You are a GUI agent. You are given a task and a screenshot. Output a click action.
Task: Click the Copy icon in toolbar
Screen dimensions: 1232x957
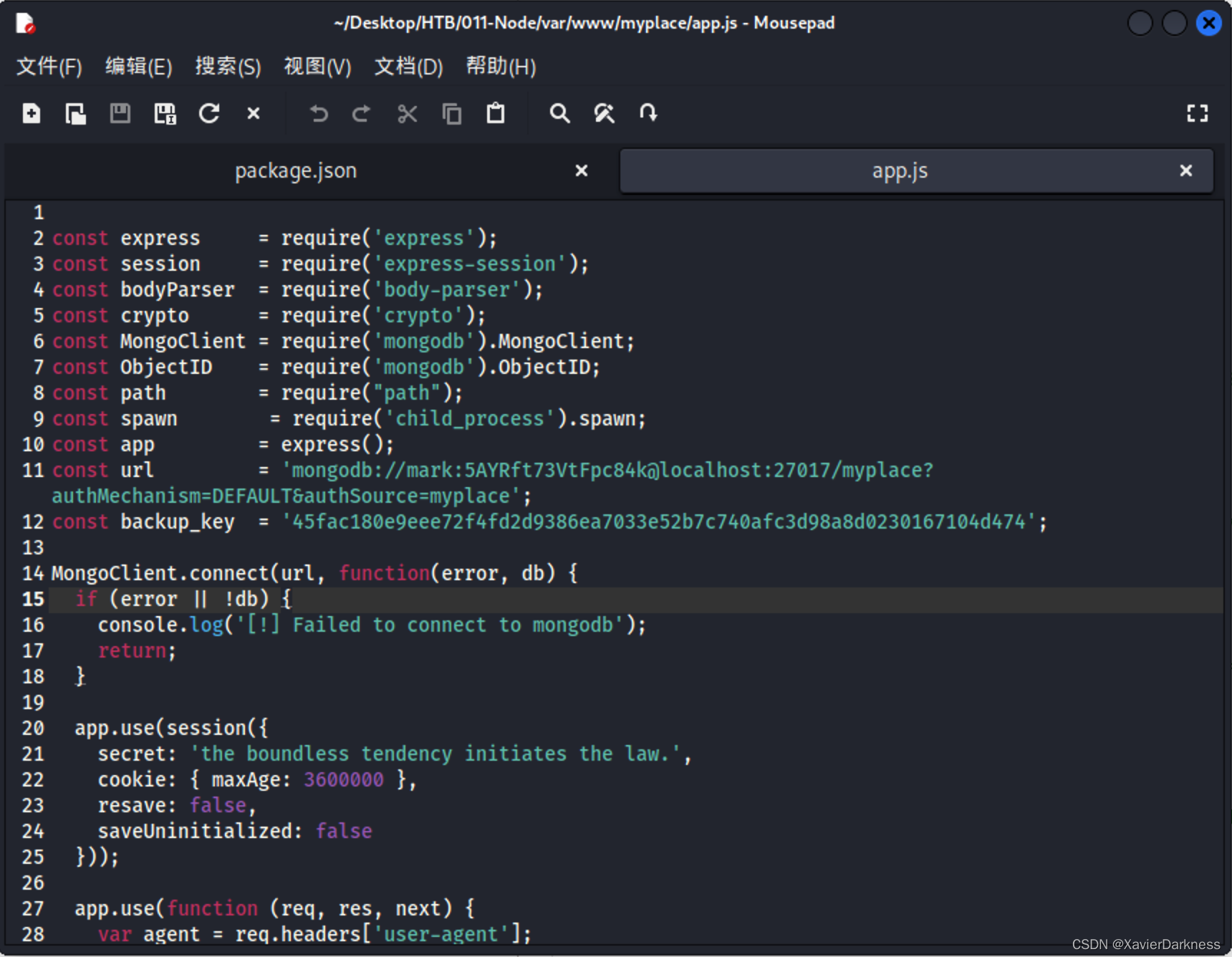click(x=452, y=113)
